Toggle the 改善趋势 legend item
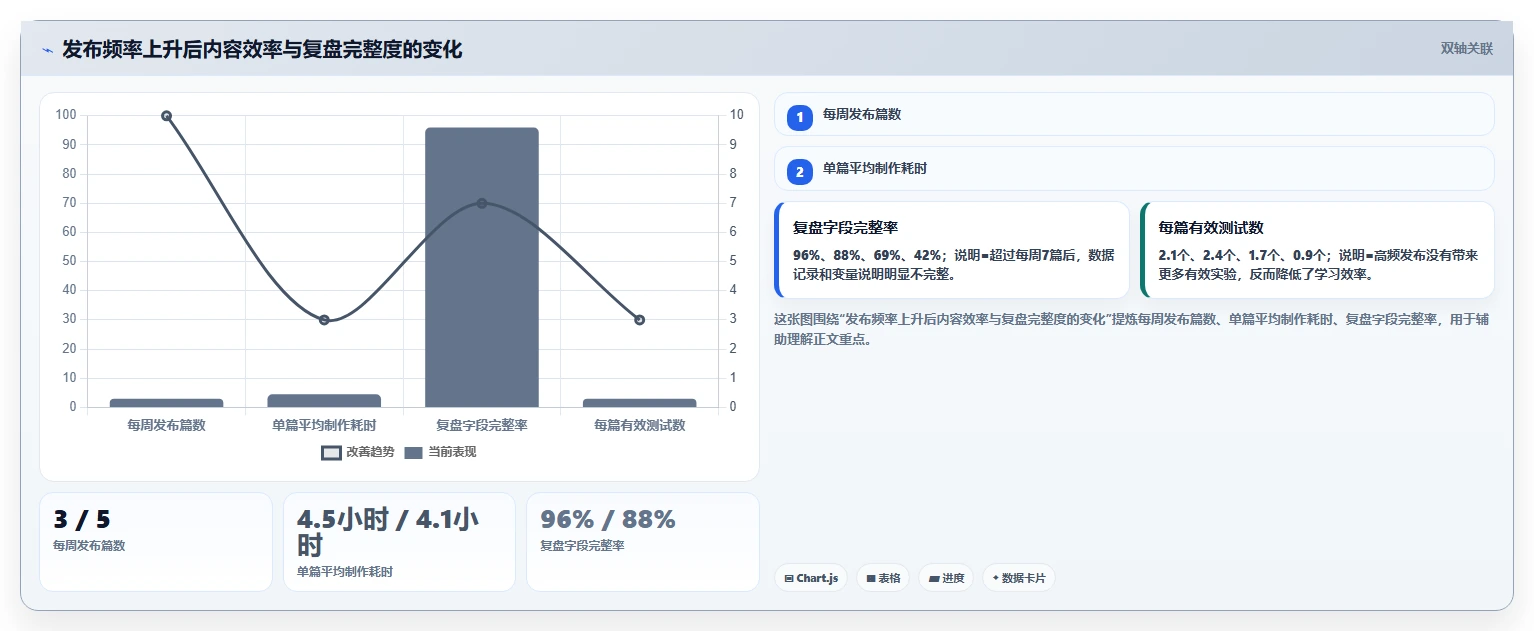Screen dimensions: 1534x631 [x=357, y=452]
